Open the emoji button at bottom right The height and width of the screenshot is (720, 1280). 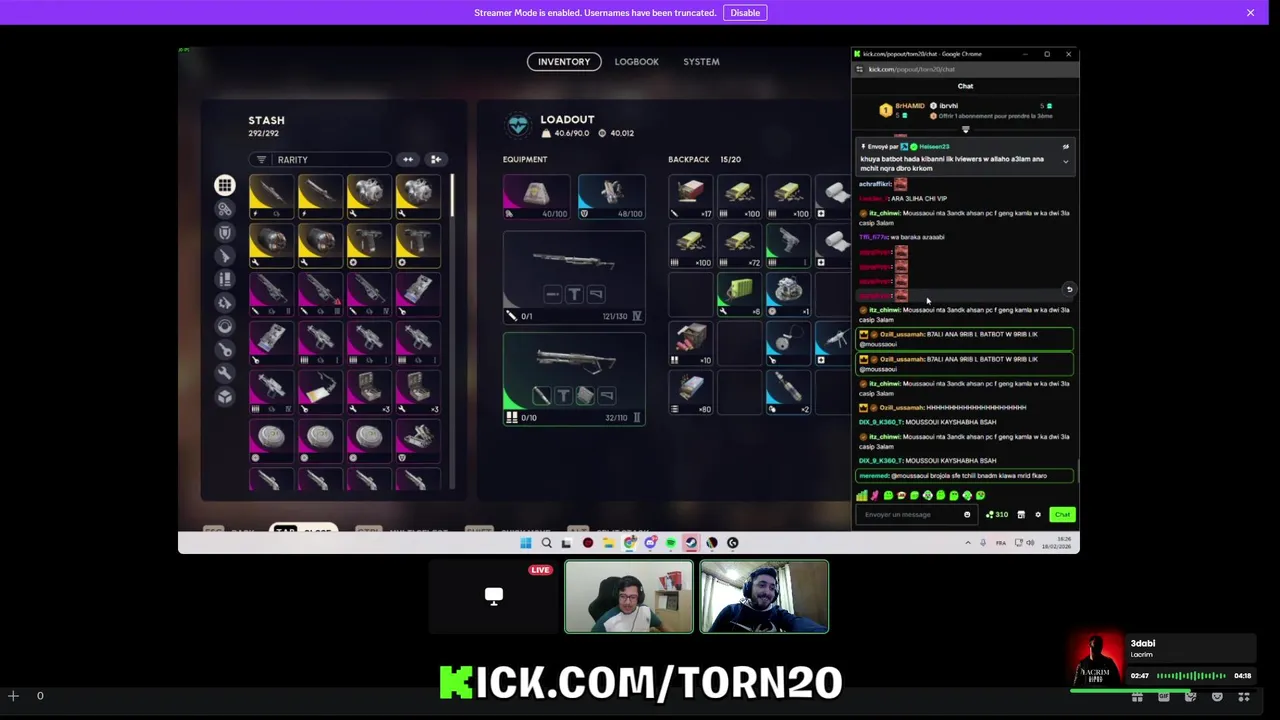pos(1217,697)
